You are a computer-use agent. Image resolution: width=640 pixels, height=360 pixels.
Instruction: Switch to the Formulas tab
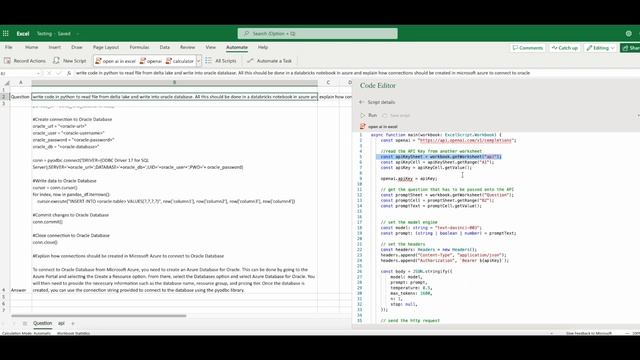(x=139, y=47)
